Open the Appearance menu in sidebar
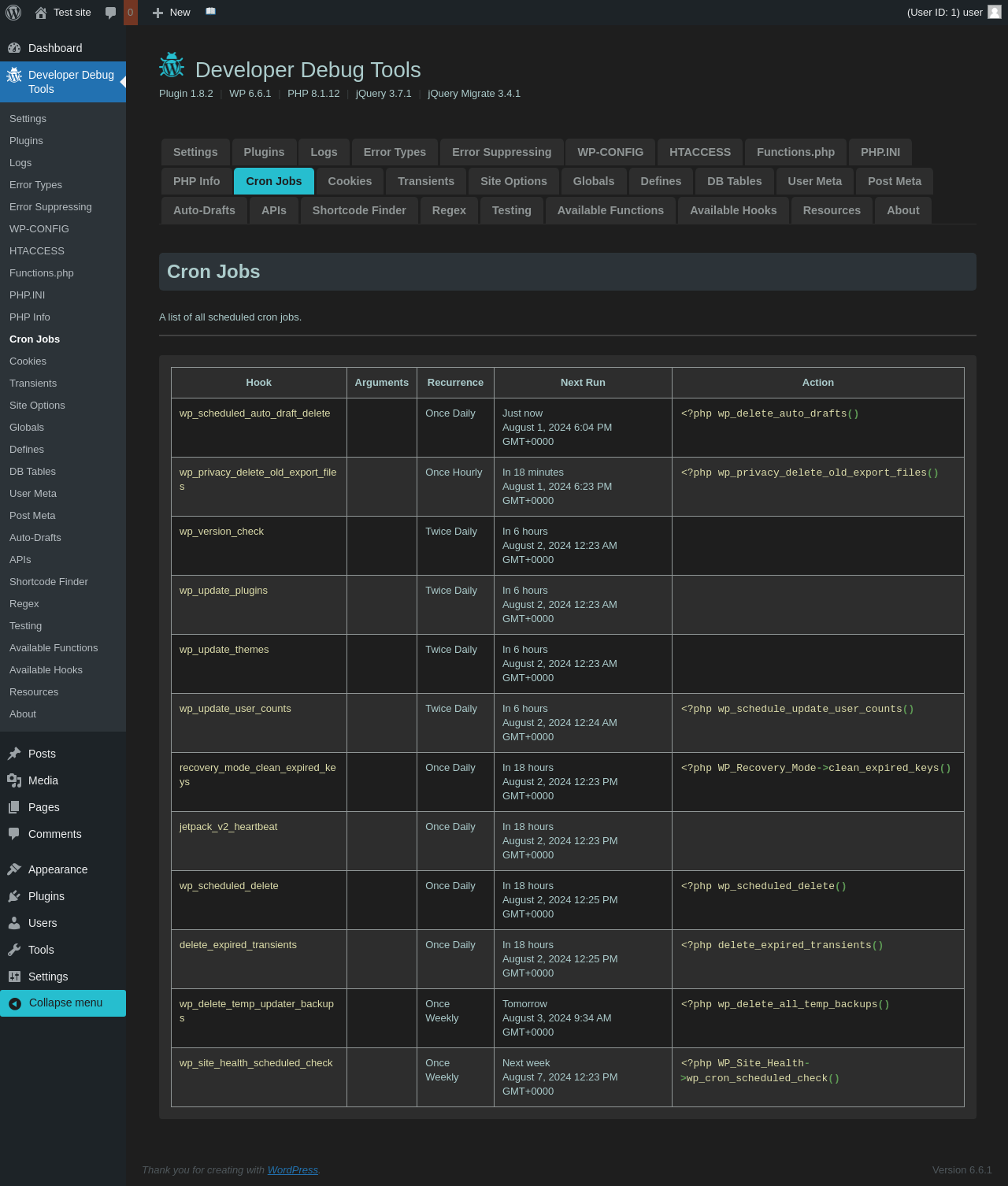This screenshot has height=1186, width=1008. tap(57, 869)
